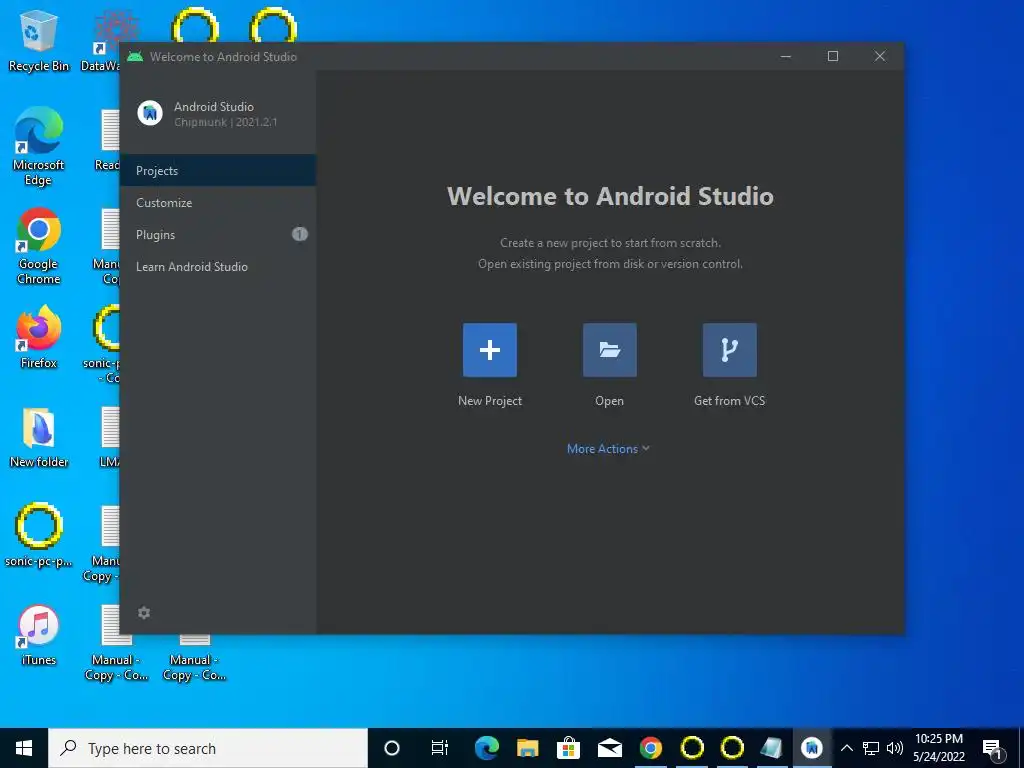Click the Get from VCS label

[729, 401]
